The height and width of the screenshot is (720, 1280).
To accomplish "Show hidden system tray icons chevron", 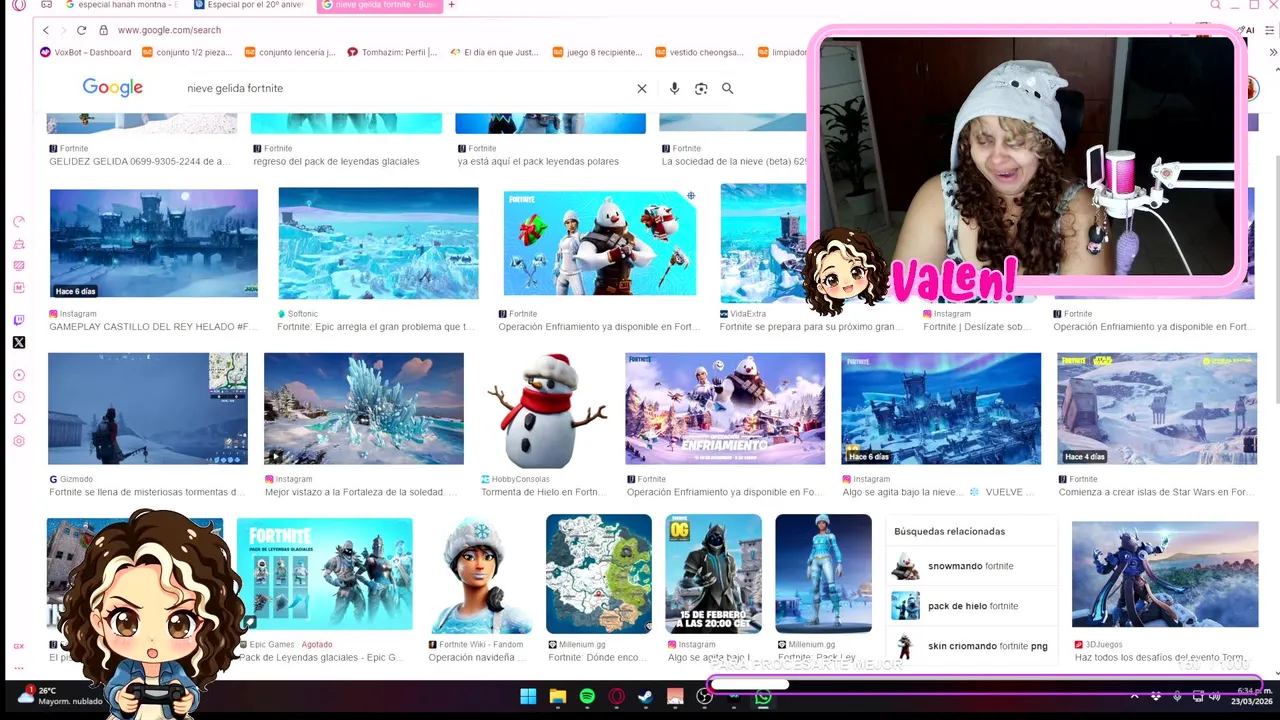I will click(x=1134, y=696).
